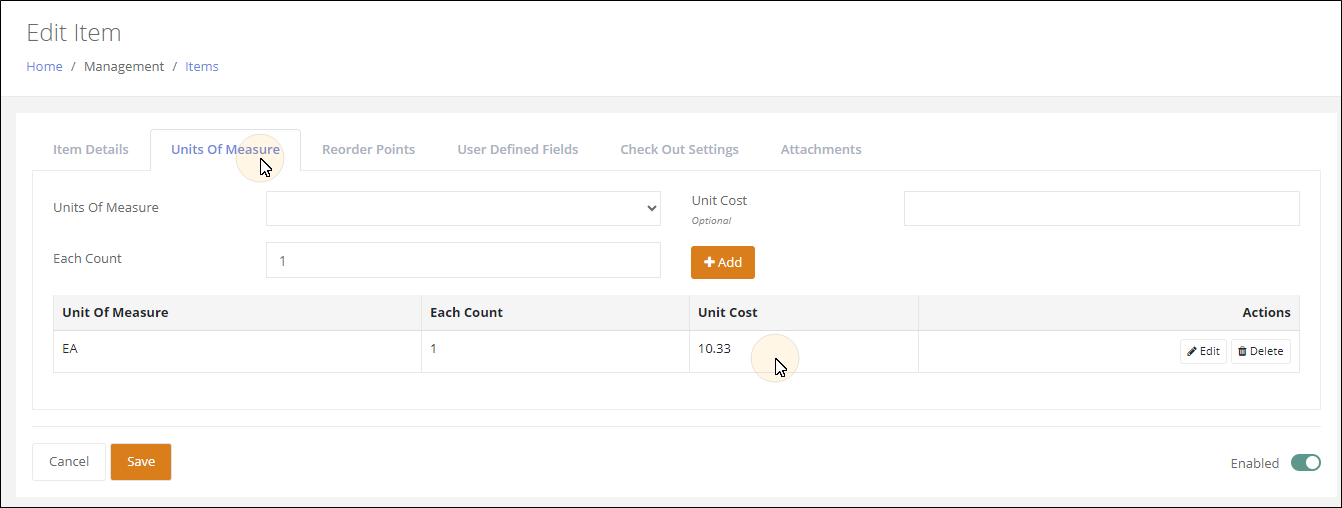The image size is (1342, 508).
Task: Go to the Check Out Settings tab
Action: pos(679,149)
